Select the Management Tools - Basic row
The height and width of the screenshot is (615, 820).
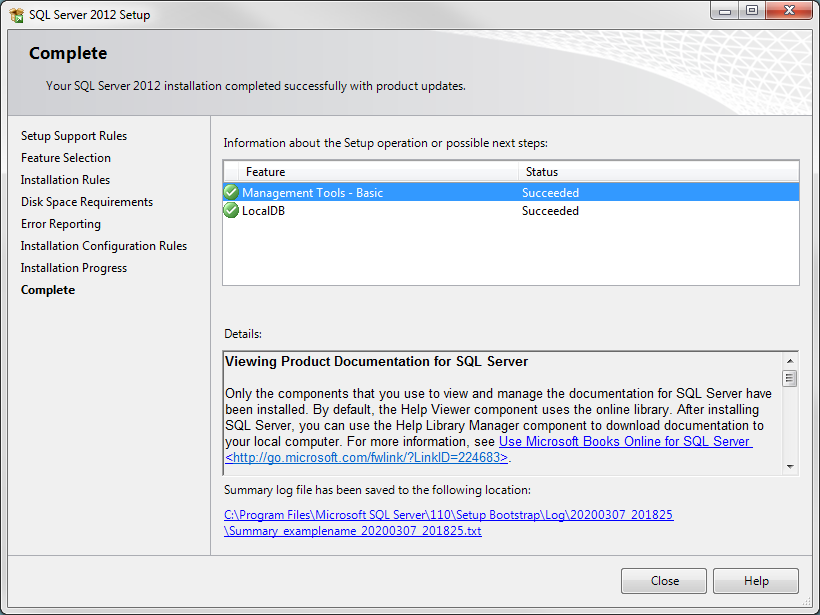pyautogui.click(x=511, y=192)
